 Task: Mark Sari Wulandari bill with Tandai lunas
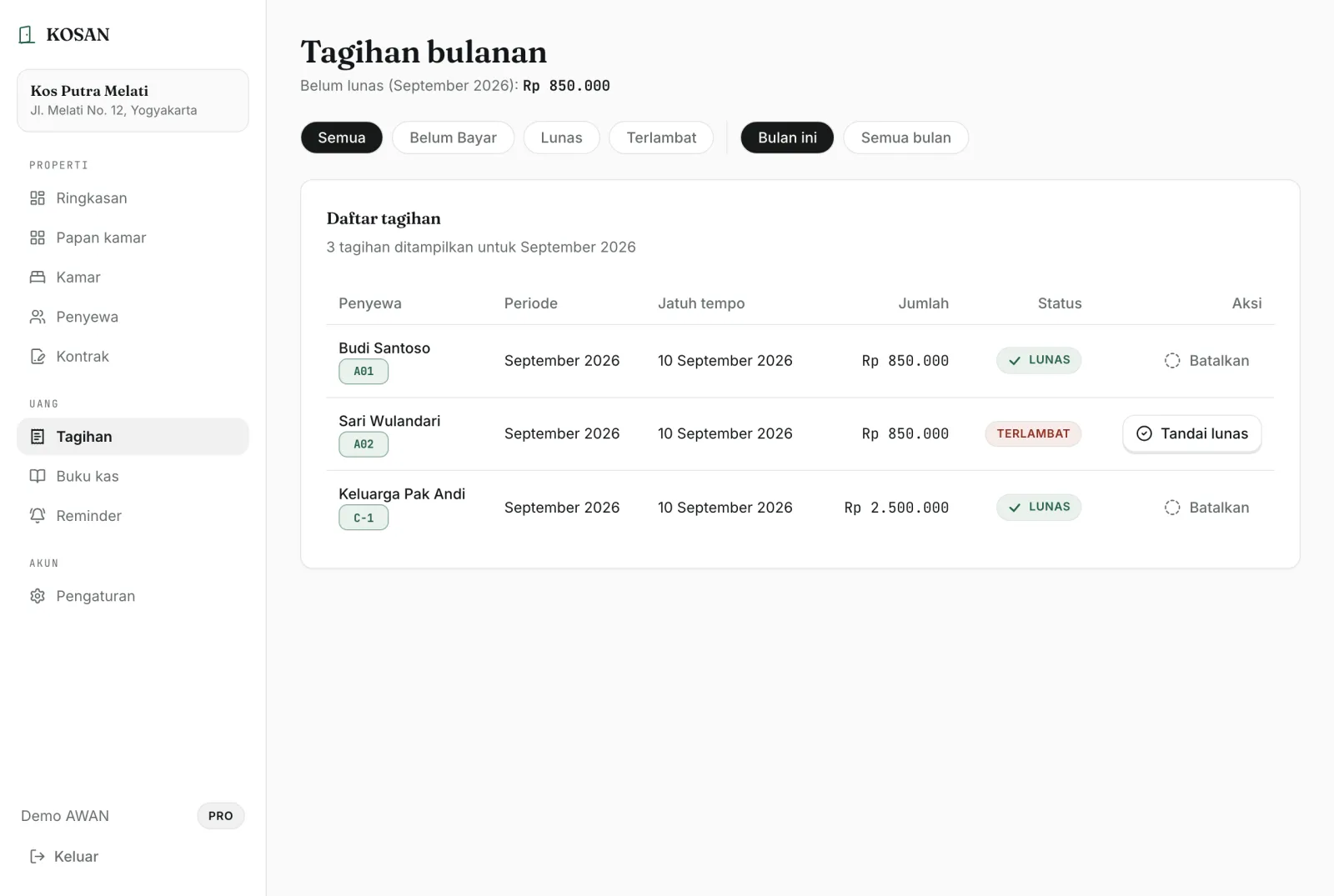tap(1192, 433)
